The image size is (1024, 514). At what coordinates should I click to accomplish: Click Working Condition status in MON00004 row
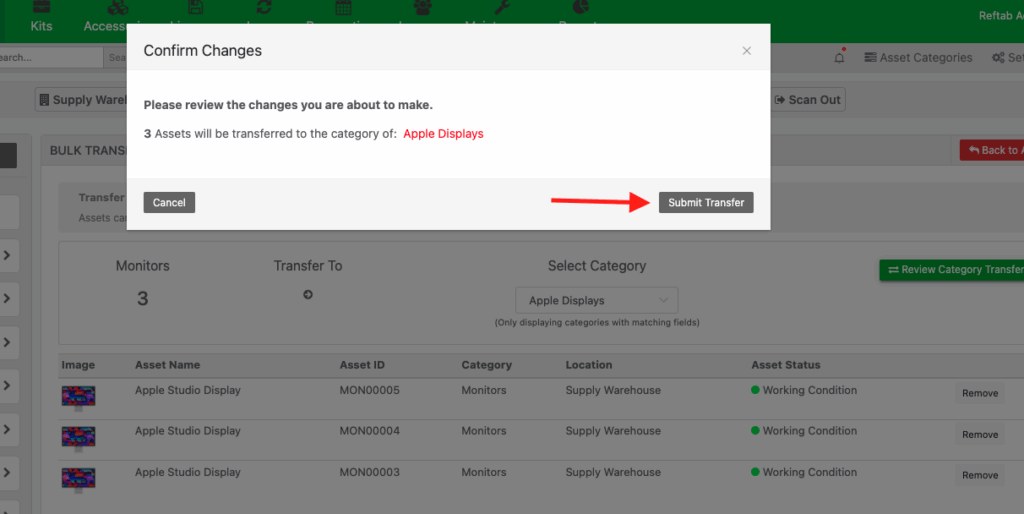804,430
